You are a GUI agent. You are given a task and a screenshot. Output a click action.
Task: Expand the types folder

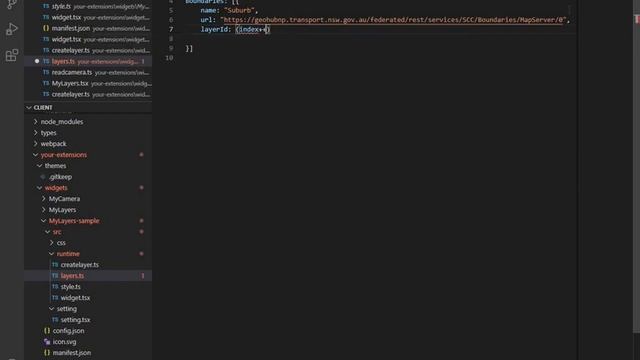[x=88, y=133]
